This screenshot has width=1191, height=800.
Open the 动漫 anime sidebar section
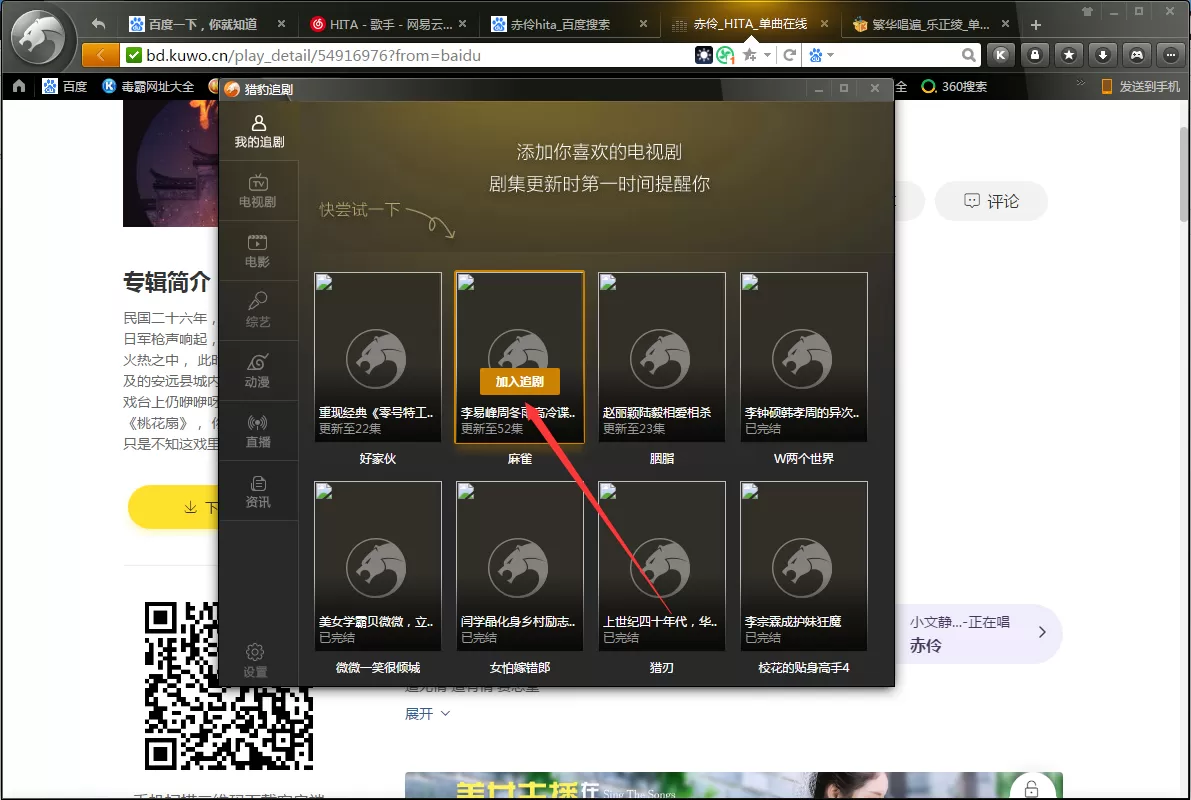point(257,371)
